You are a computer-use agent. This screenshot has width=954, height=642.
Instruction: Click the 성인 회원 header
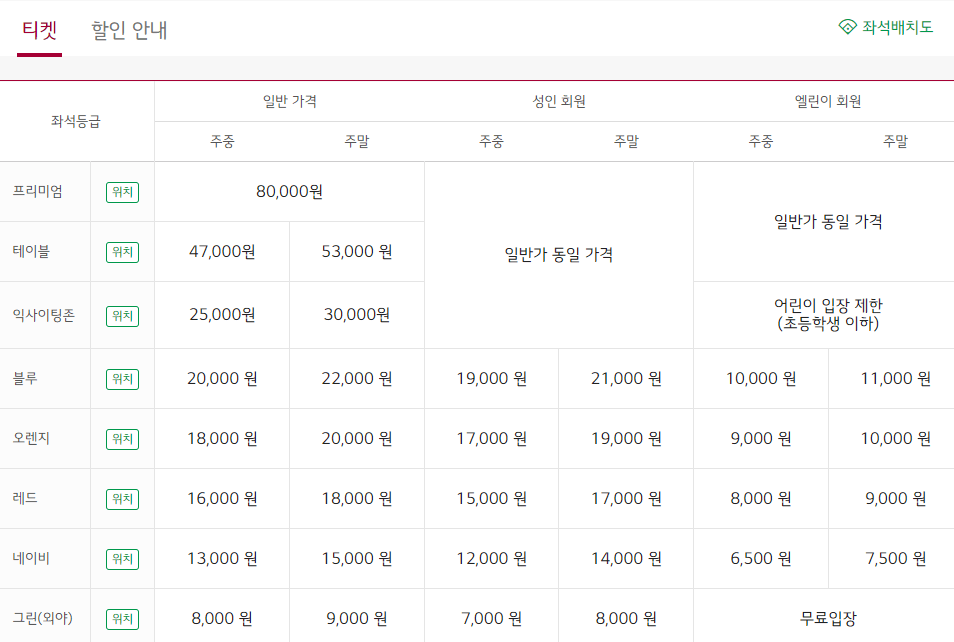(x=558, y=99)
